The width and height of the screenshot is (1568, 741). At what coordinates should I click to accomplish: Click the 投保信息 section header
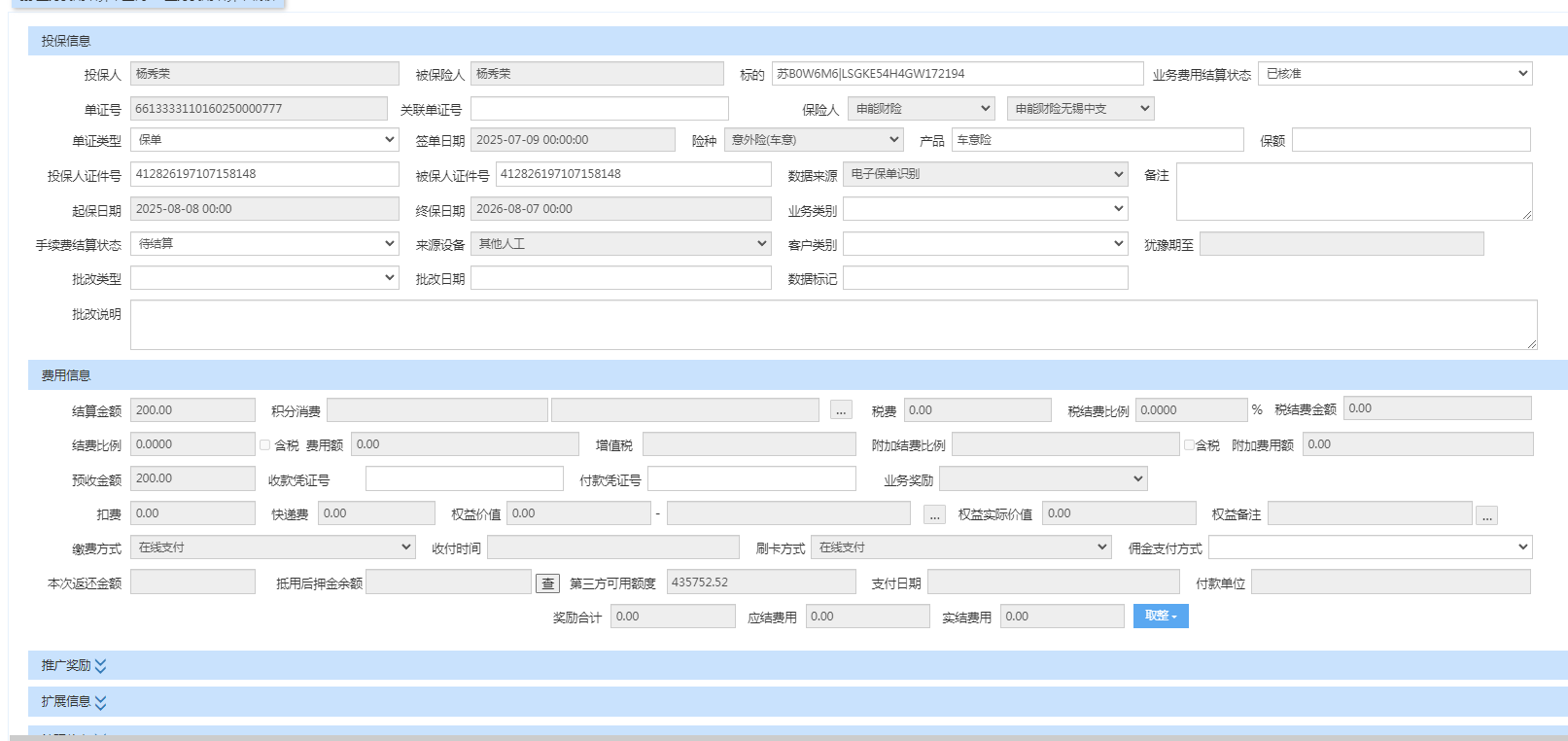pos(797,41)
